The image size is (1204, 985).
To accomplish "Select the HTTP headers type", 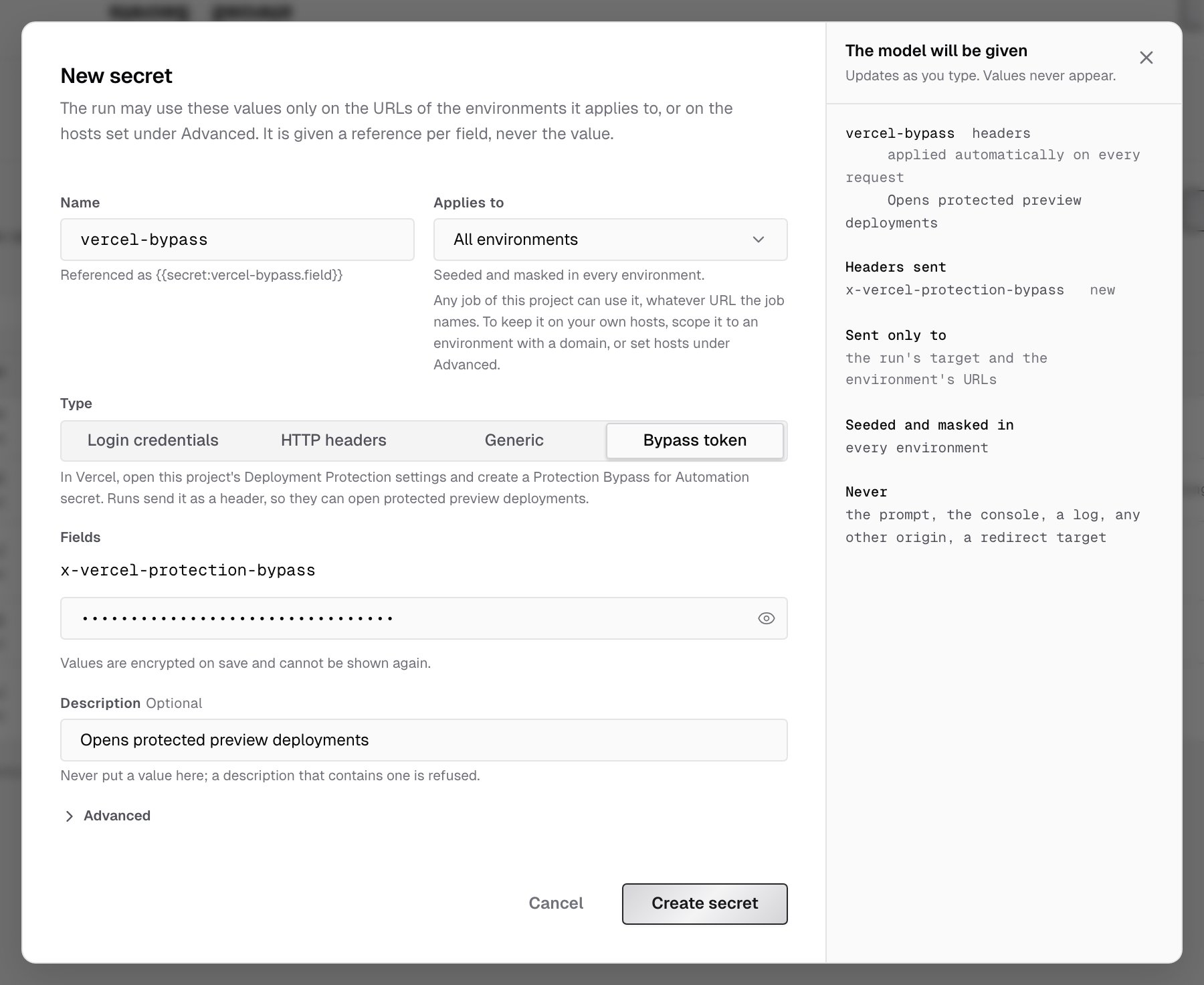I will (x=333, y=440).
